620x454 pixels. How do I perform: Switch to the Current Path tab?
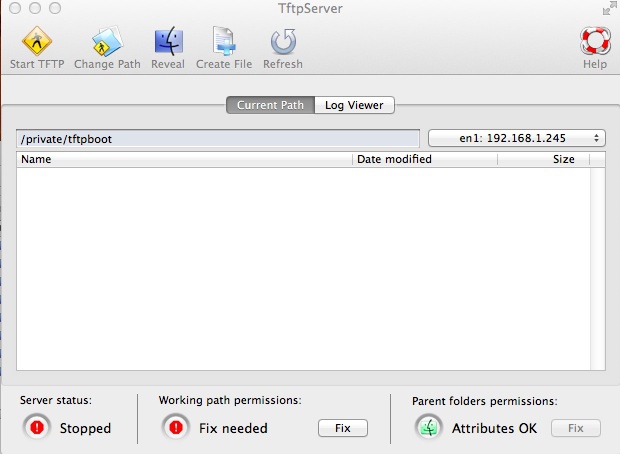coord(270,105)
